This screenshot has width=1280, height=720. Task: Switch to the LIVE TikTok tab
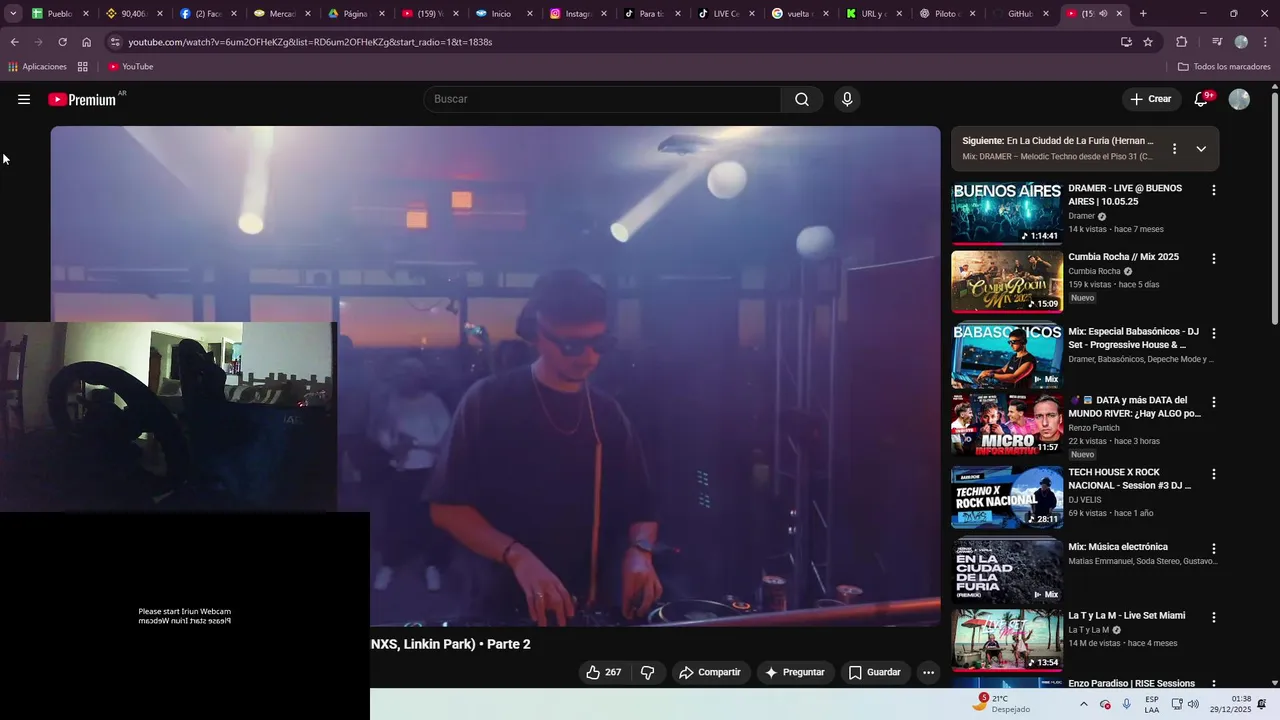pos(725,14)
